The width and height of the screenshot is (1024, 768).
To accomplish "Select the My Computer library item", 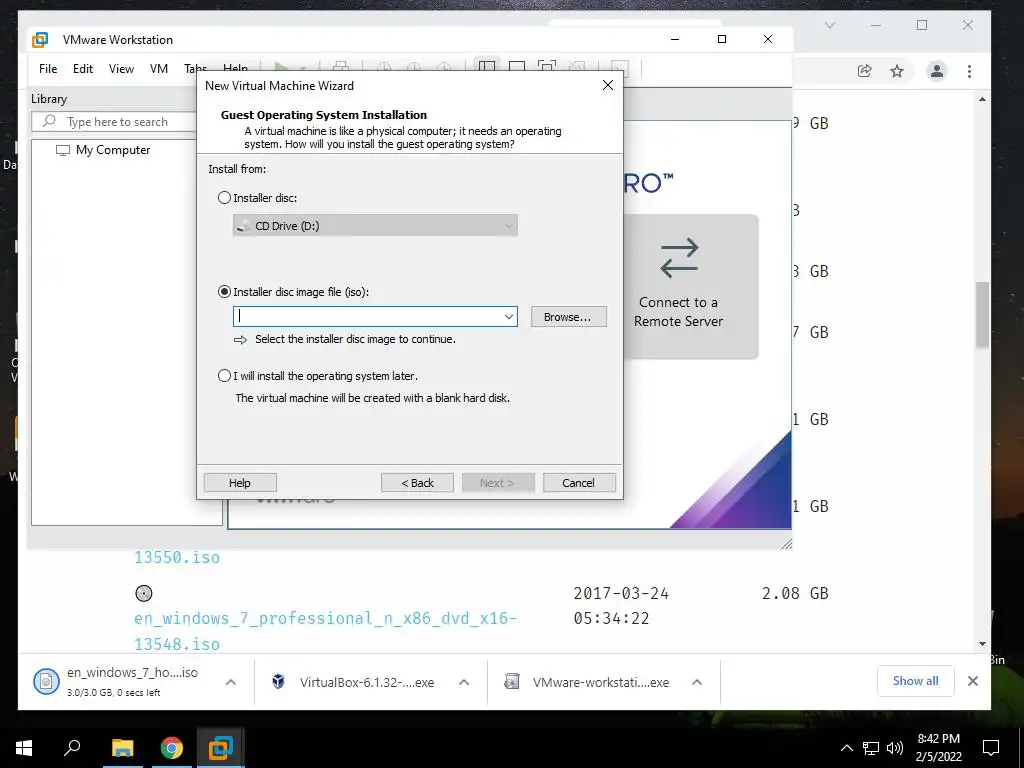I will [103, 150].
